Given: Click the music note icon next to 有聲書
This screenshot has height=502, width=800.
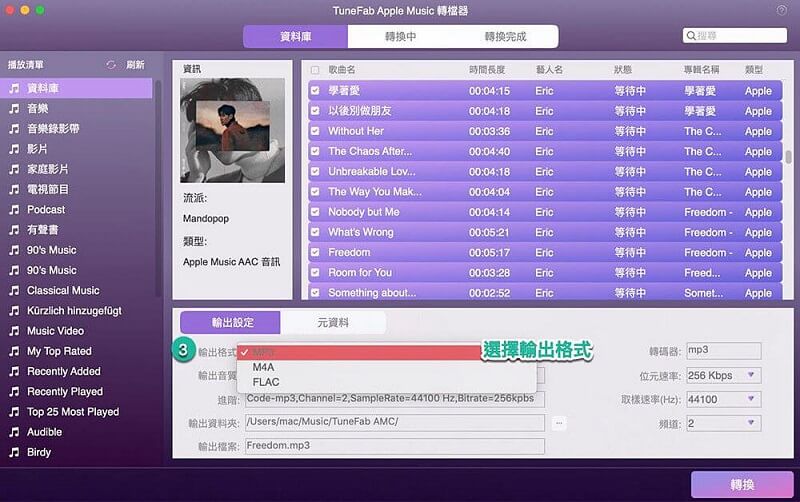Looking at the screenshot, I should point(14,230).
